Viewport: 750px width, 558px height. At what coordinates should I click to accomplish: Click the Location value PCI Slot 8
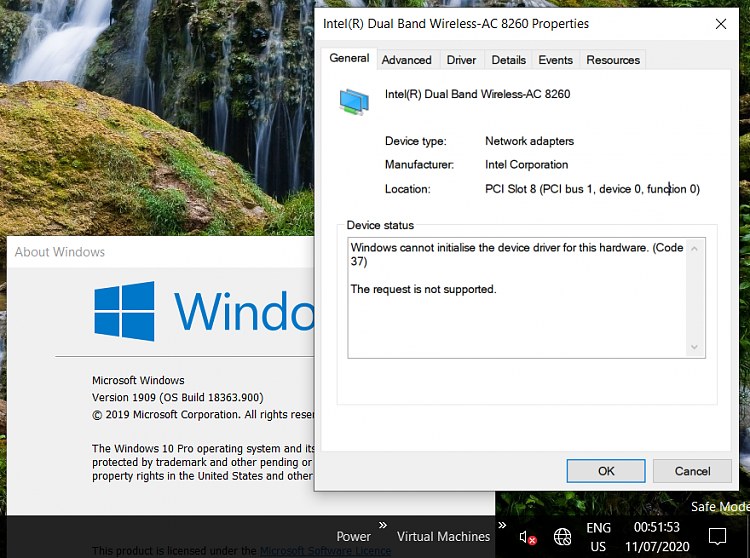click(x=592, y=189)
